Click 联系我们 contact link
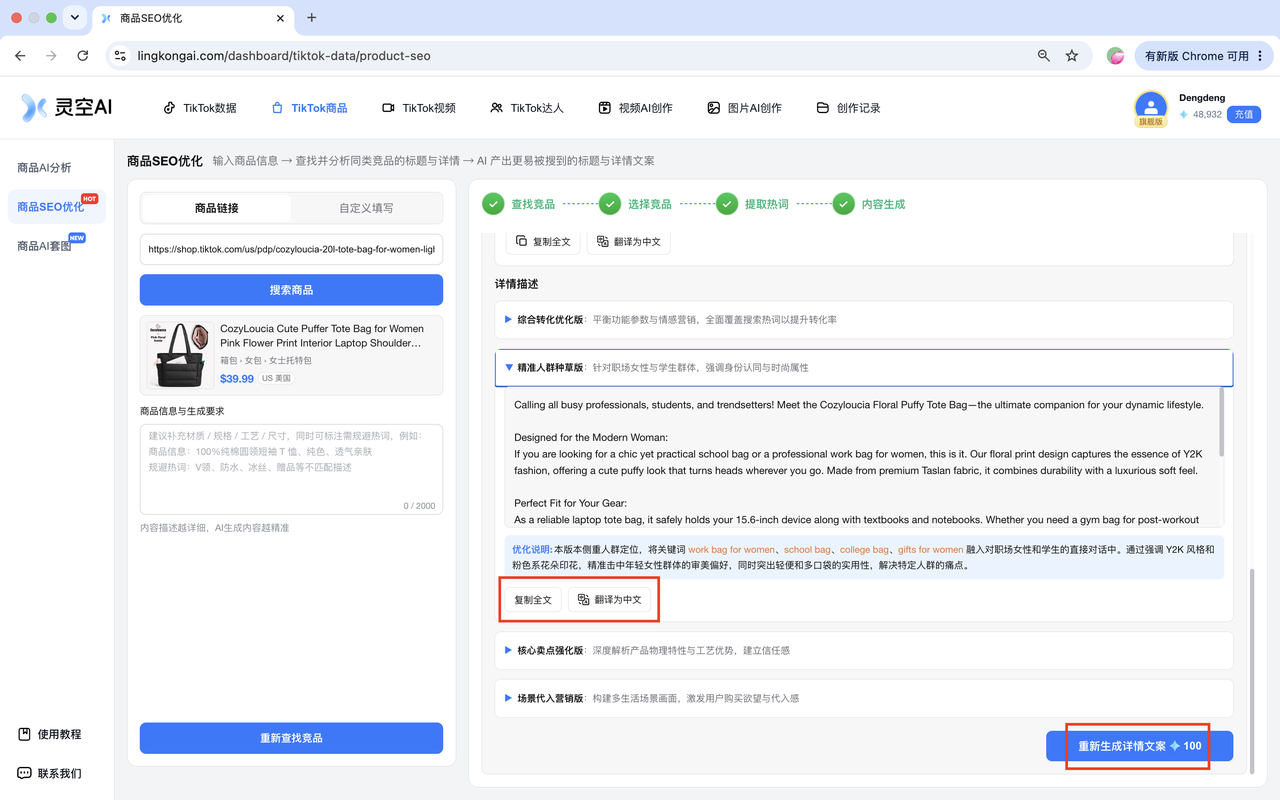 point(50,773)
